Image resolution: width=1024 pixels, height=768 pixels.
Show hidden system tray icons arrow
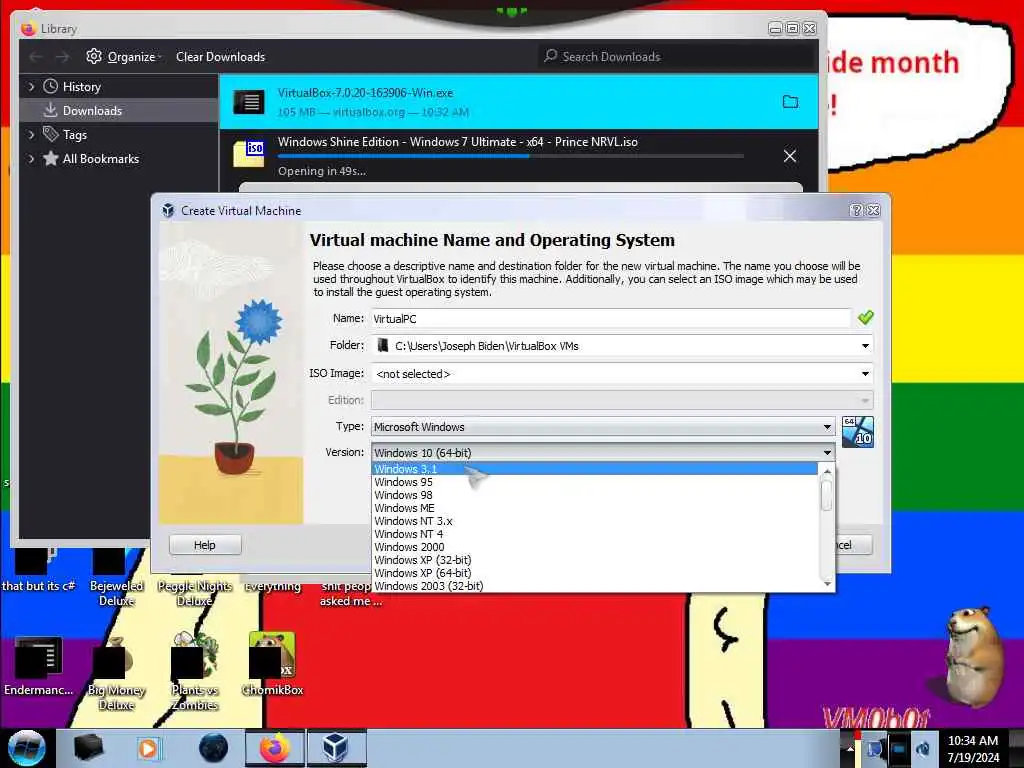[850, 749]
